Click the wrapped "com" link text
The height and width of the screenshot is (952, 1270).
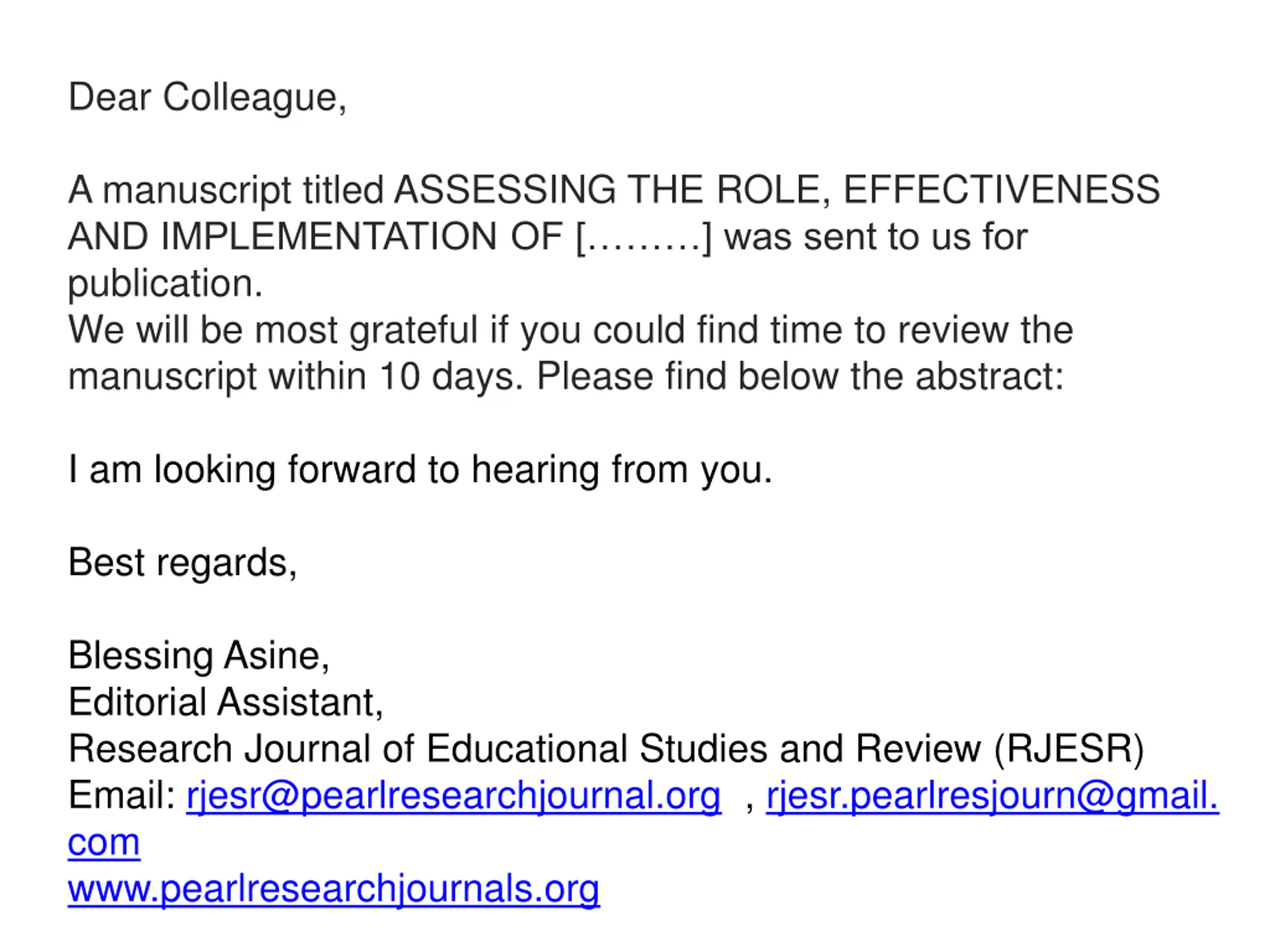[x=104, y=842]
